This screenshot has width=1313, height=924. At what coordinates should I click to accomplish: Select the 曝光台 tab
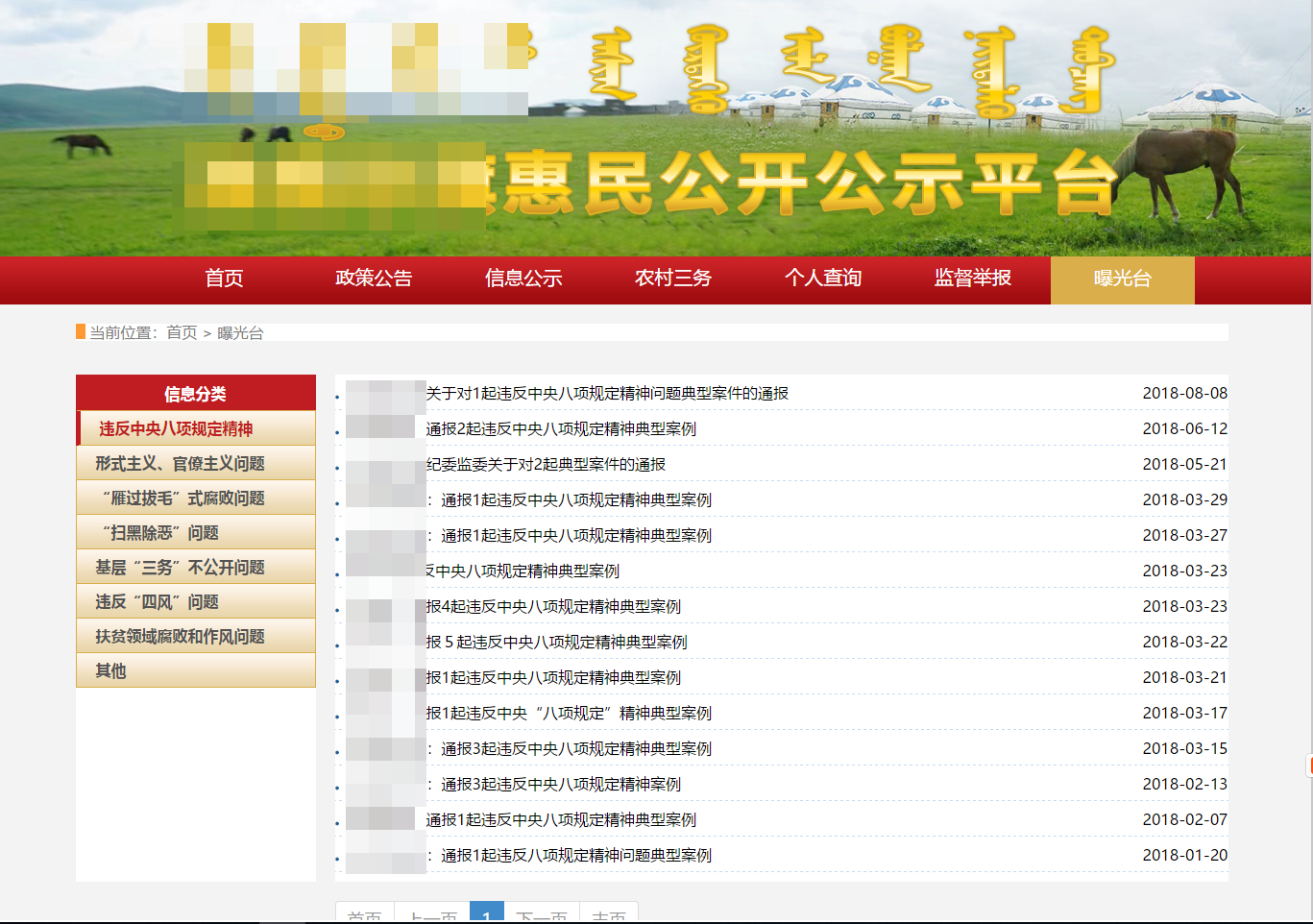click(x=1122, y=279)
